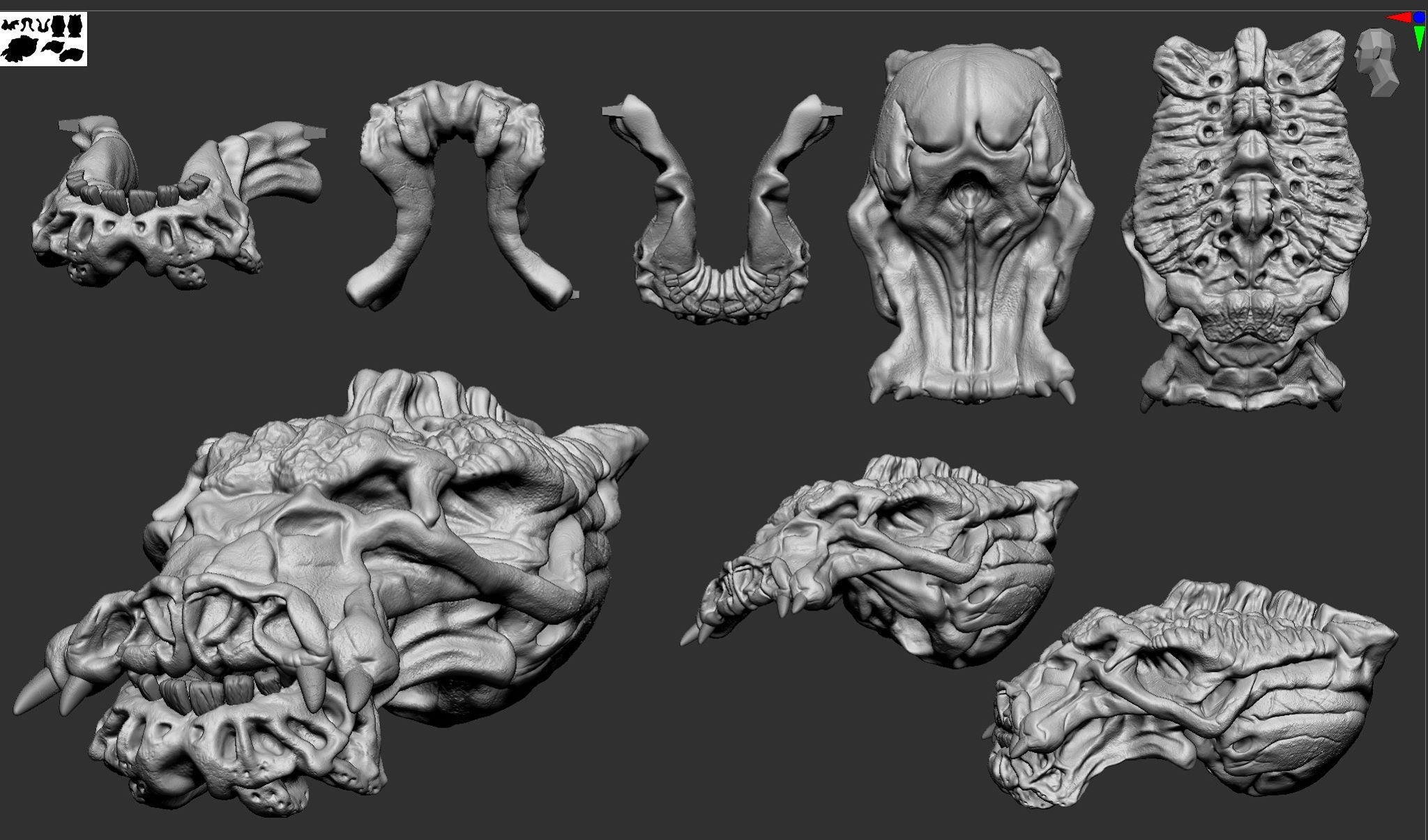Click the outermost fang on large head
1428x840 pixels.
(x=33, y=694)
